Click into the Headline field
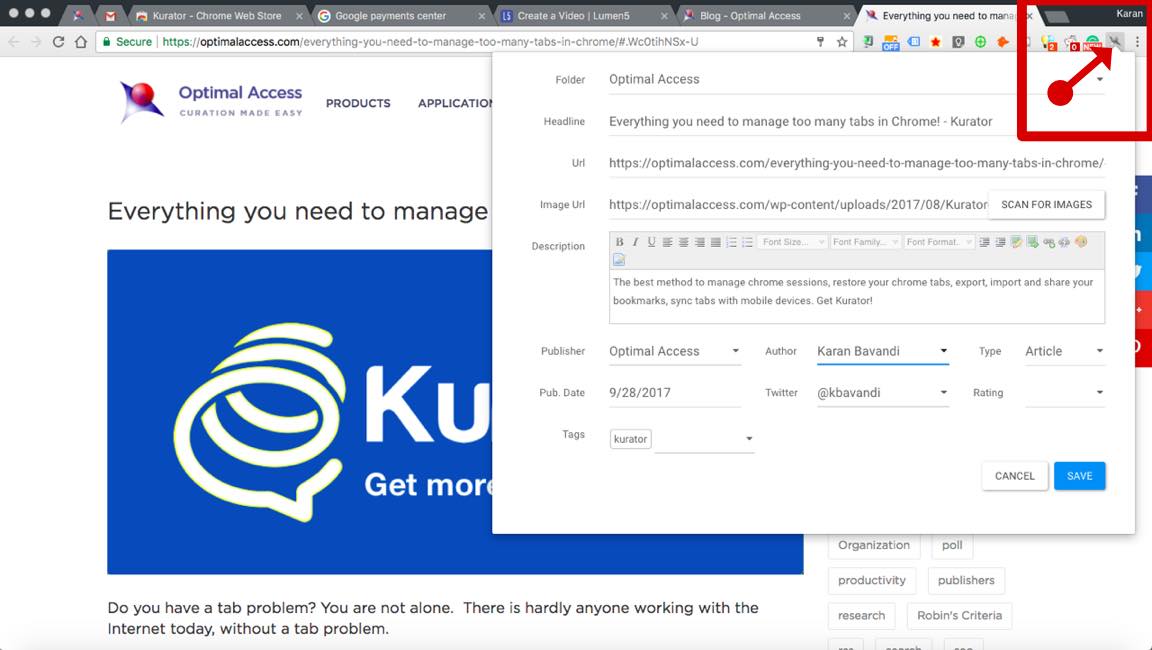The width and height of the screenshot is (1152, 650). (x=857, y=122)
